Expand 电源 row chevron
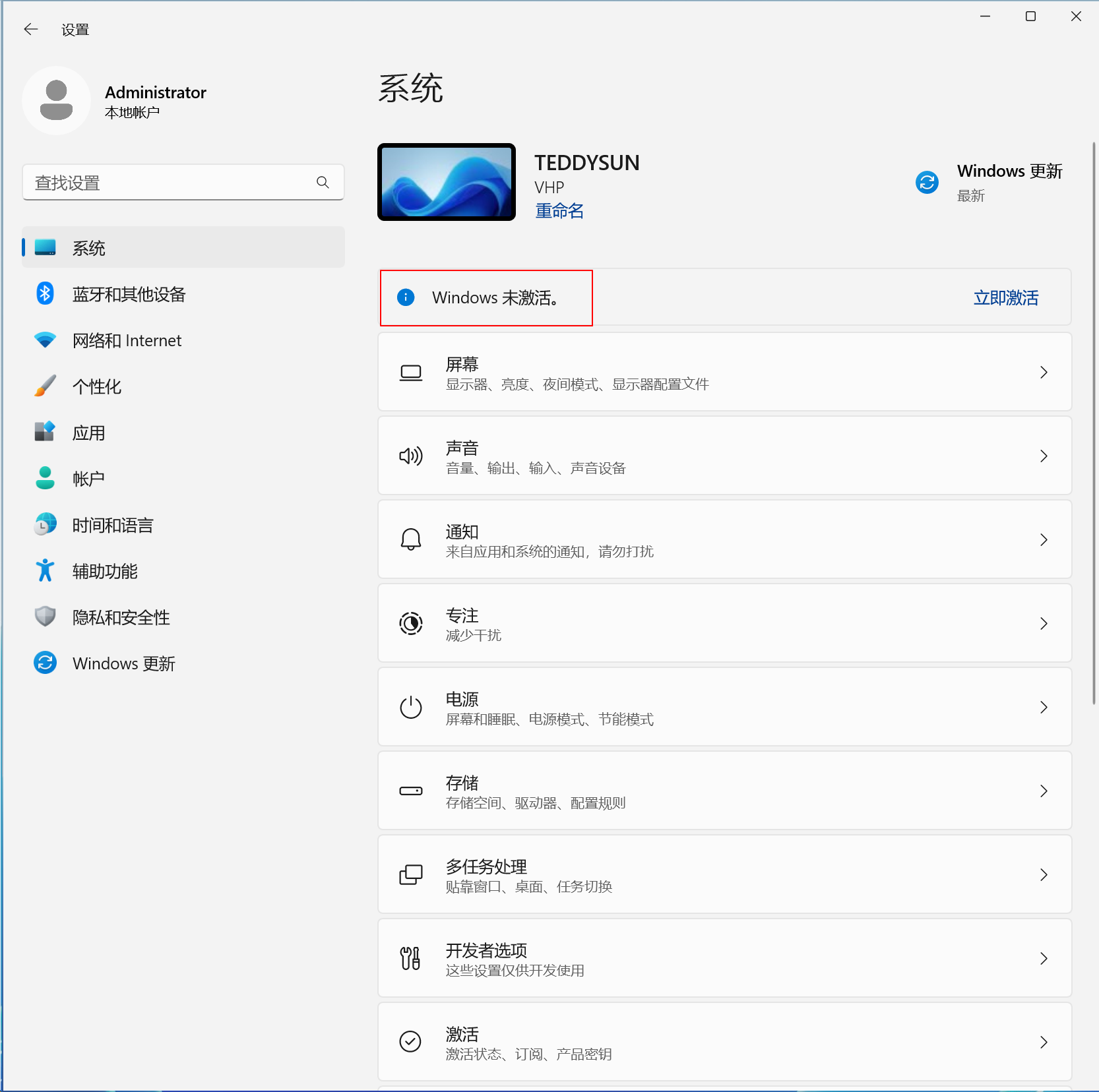 coord(1044,708)
